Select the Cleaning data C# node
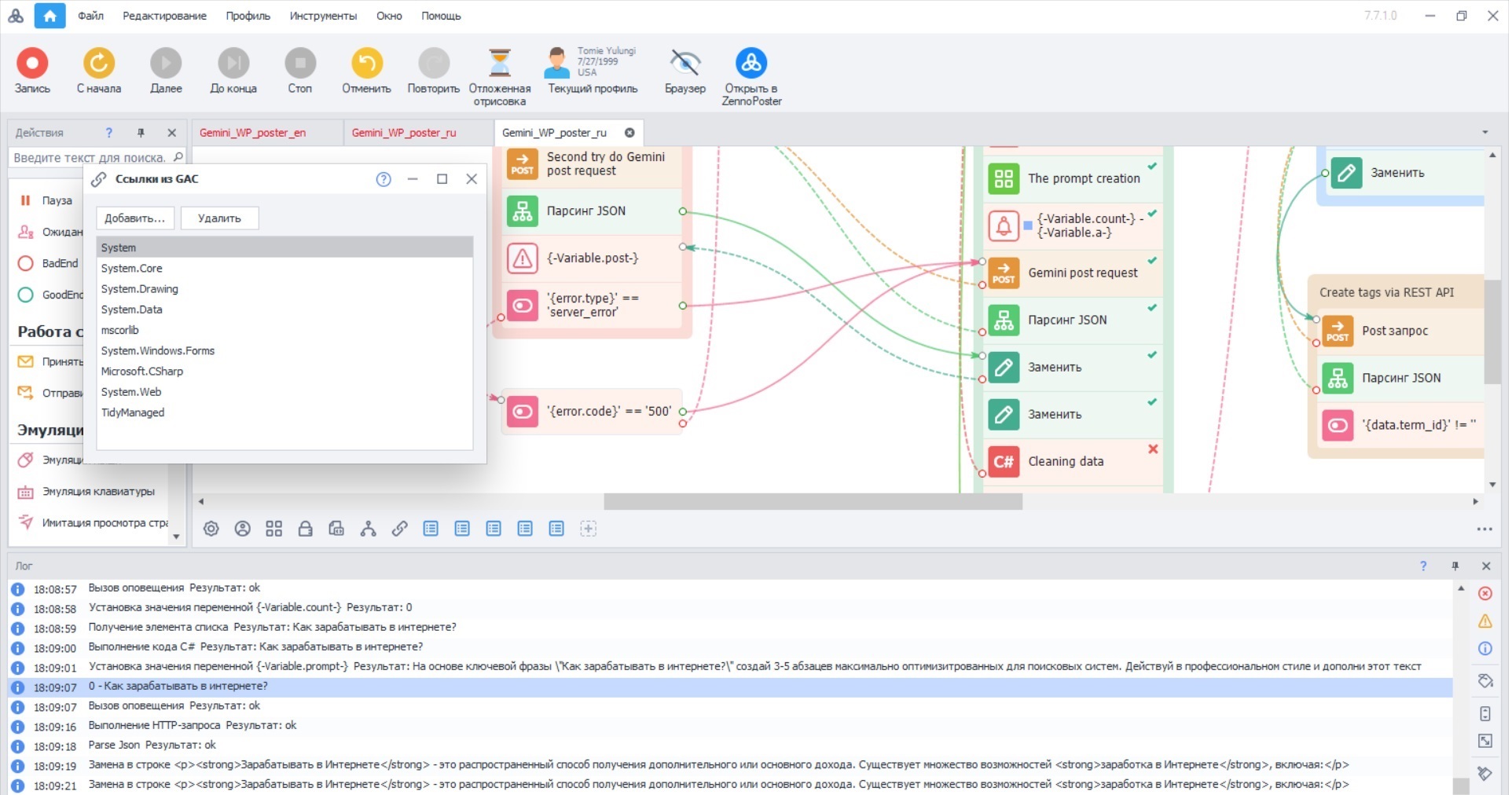Screen dimensions: 1512x795 (x=1073, y=462)
